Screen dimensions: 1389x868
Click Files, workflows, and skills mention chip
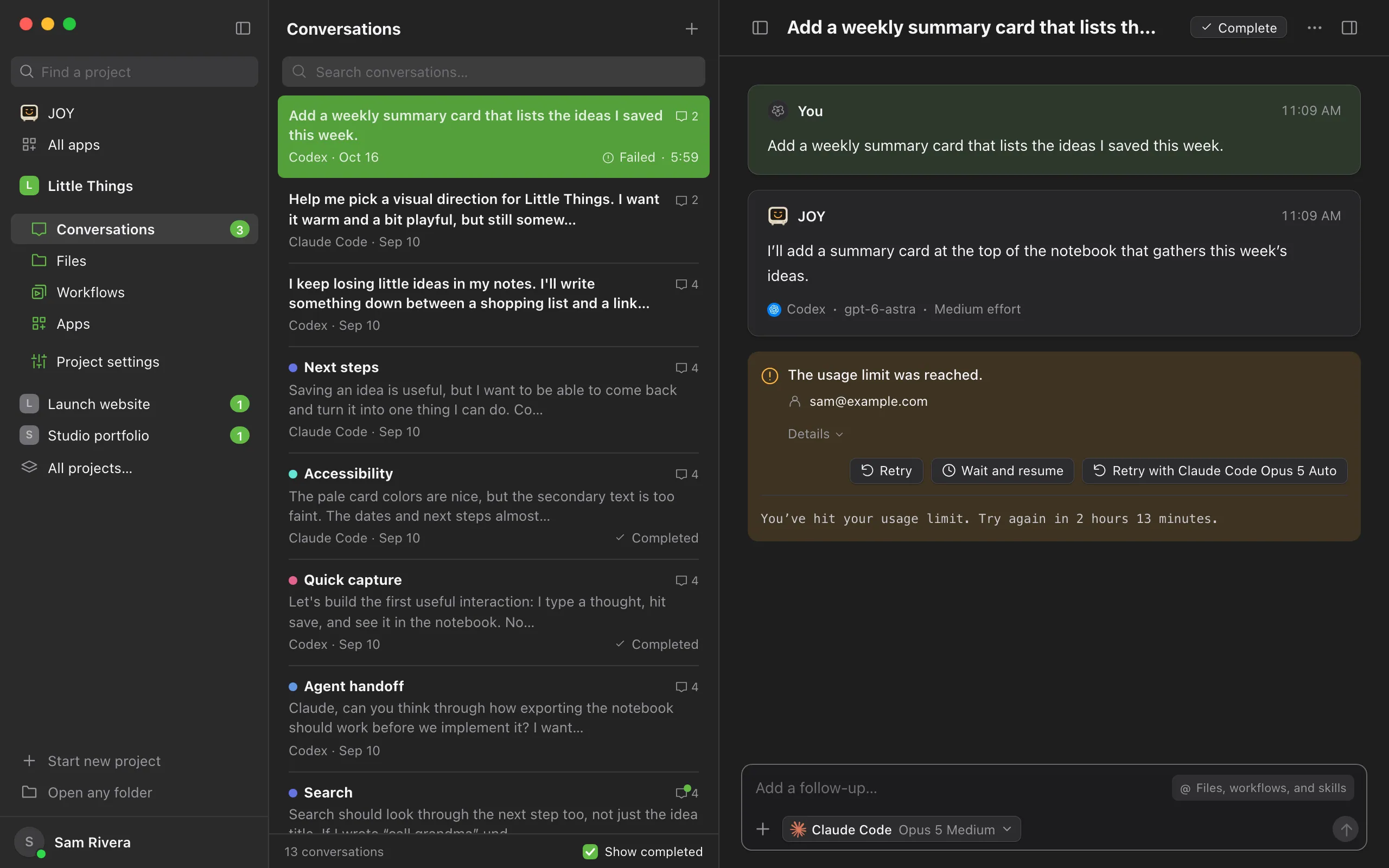point(1263,788)
